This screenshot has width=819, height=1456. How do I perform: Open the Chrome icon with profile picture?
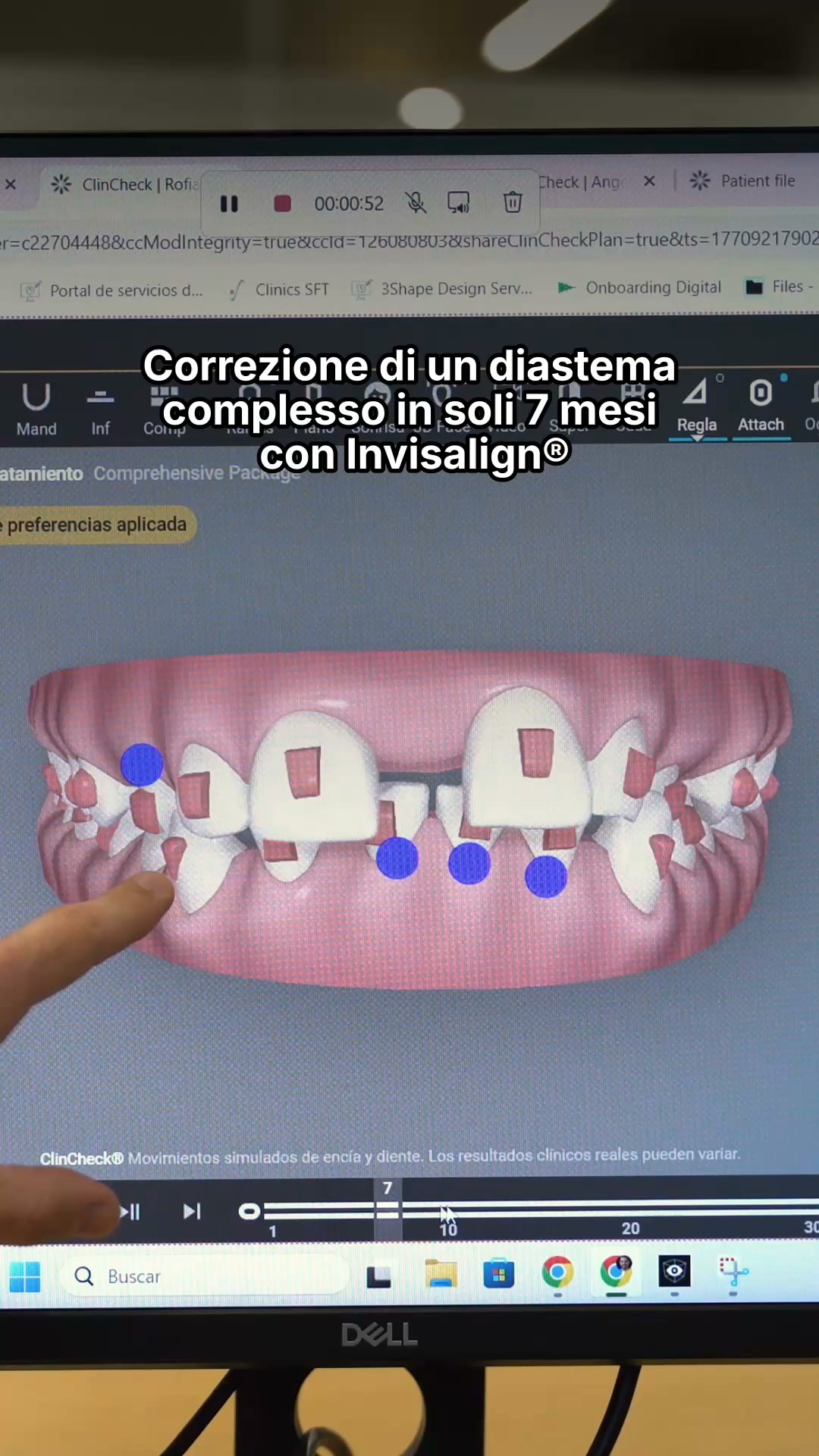tap(617, 1272)
